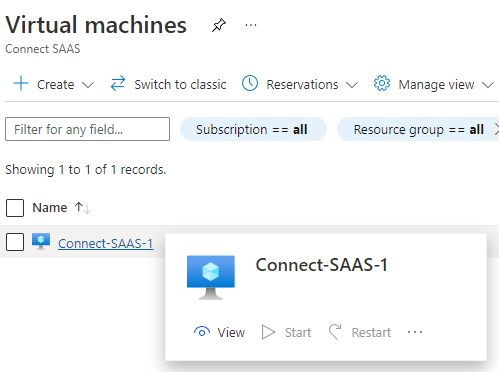Focus the Filter for any field box

[87, 129]
